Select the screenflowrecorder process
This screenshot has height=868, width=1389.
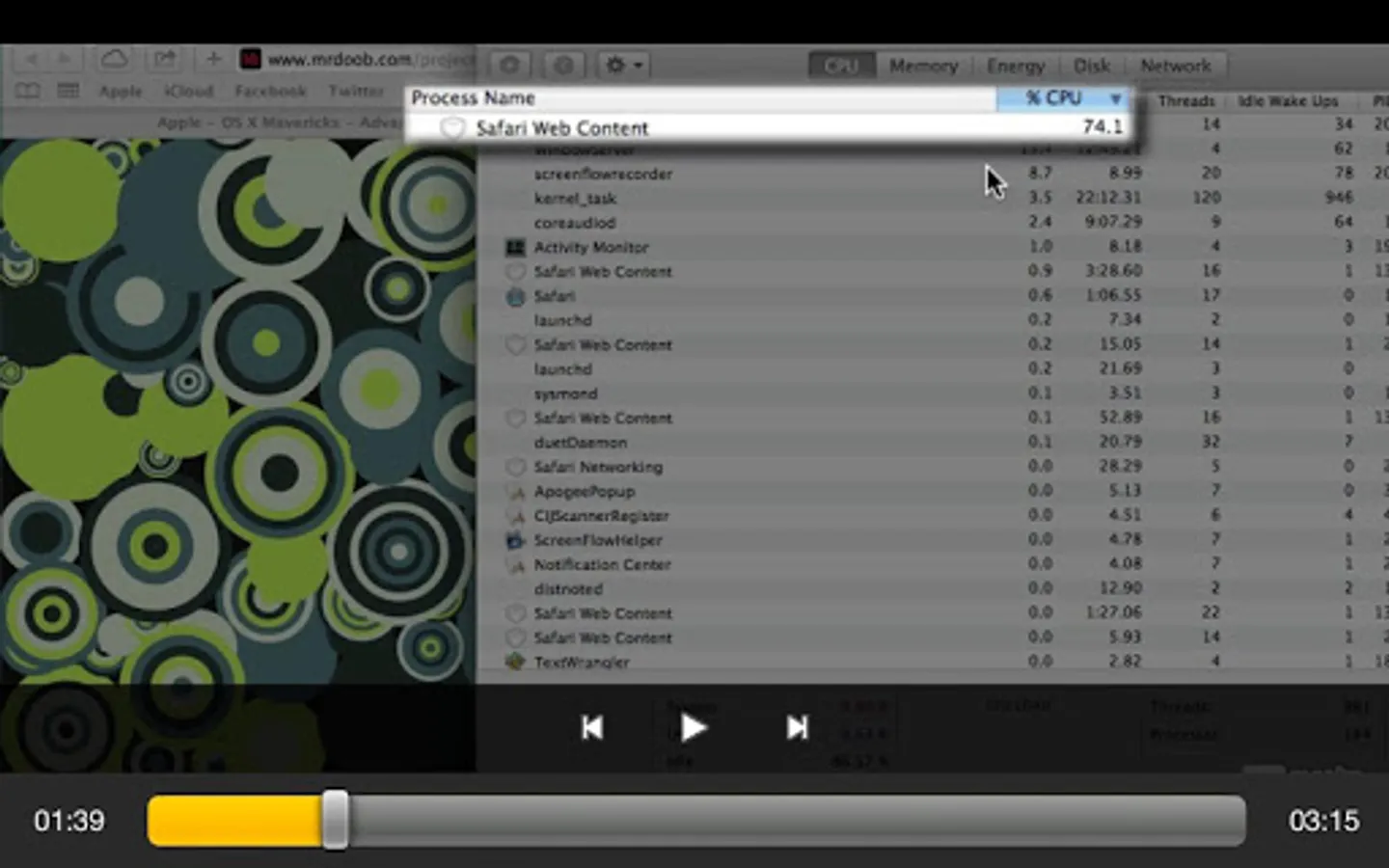(603, 174)
